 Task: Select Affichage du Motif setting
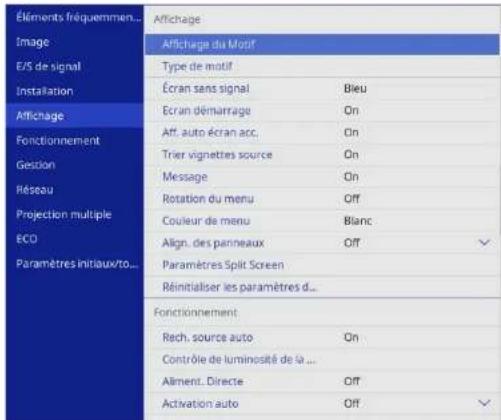tap(322, 44)
